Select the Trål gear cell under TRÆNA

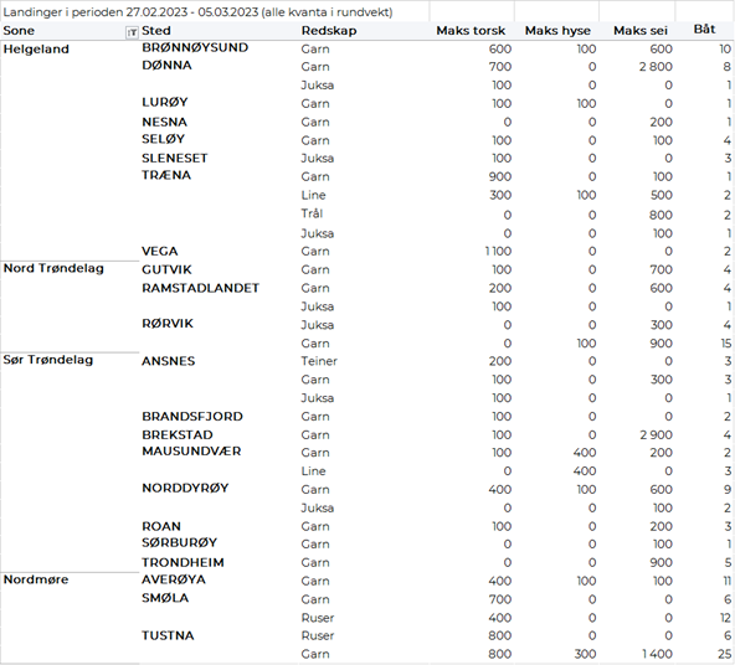(312, 214)
